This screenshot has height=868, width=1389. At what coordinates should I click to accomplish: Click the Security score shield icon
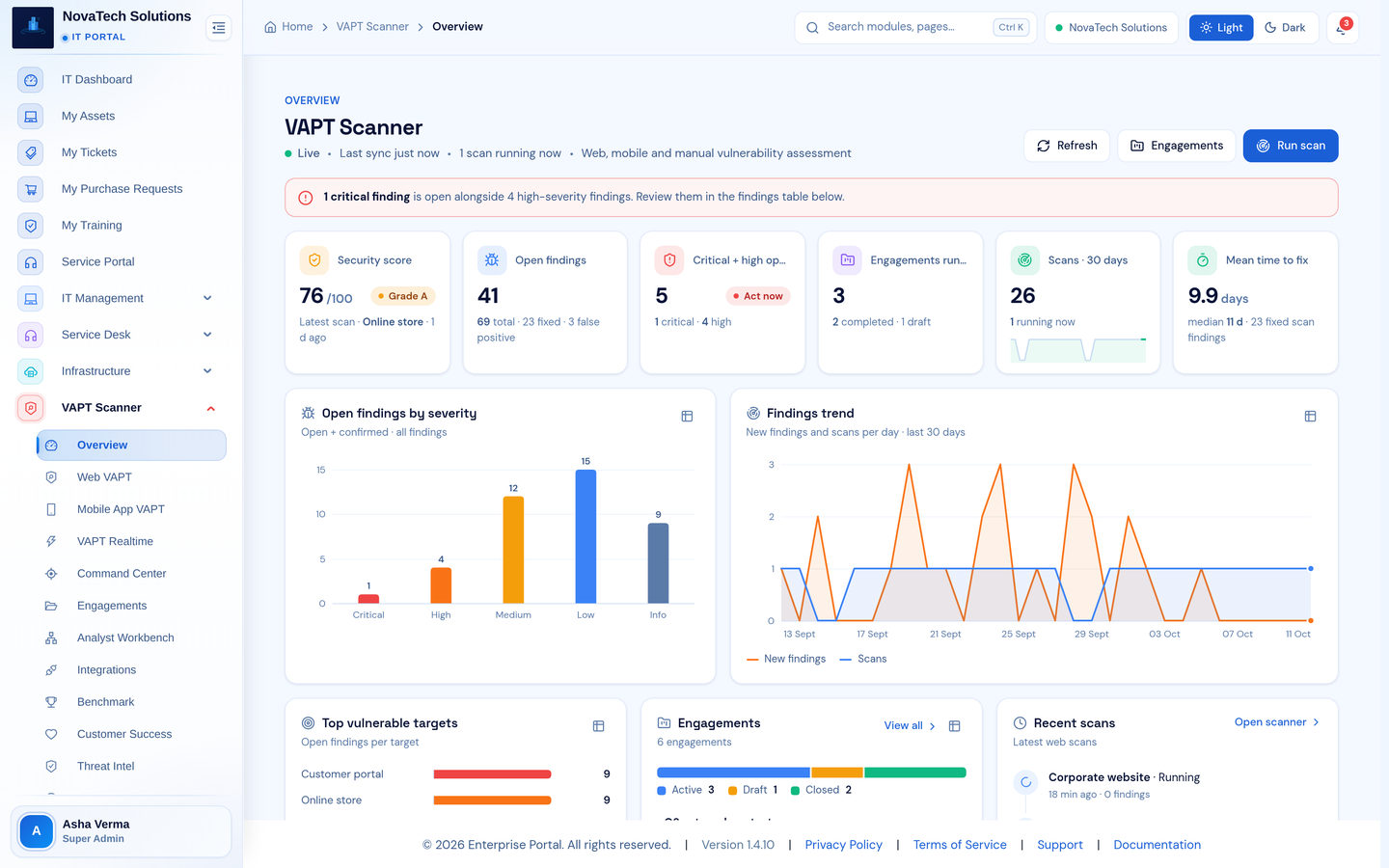[x=314, y=260]
